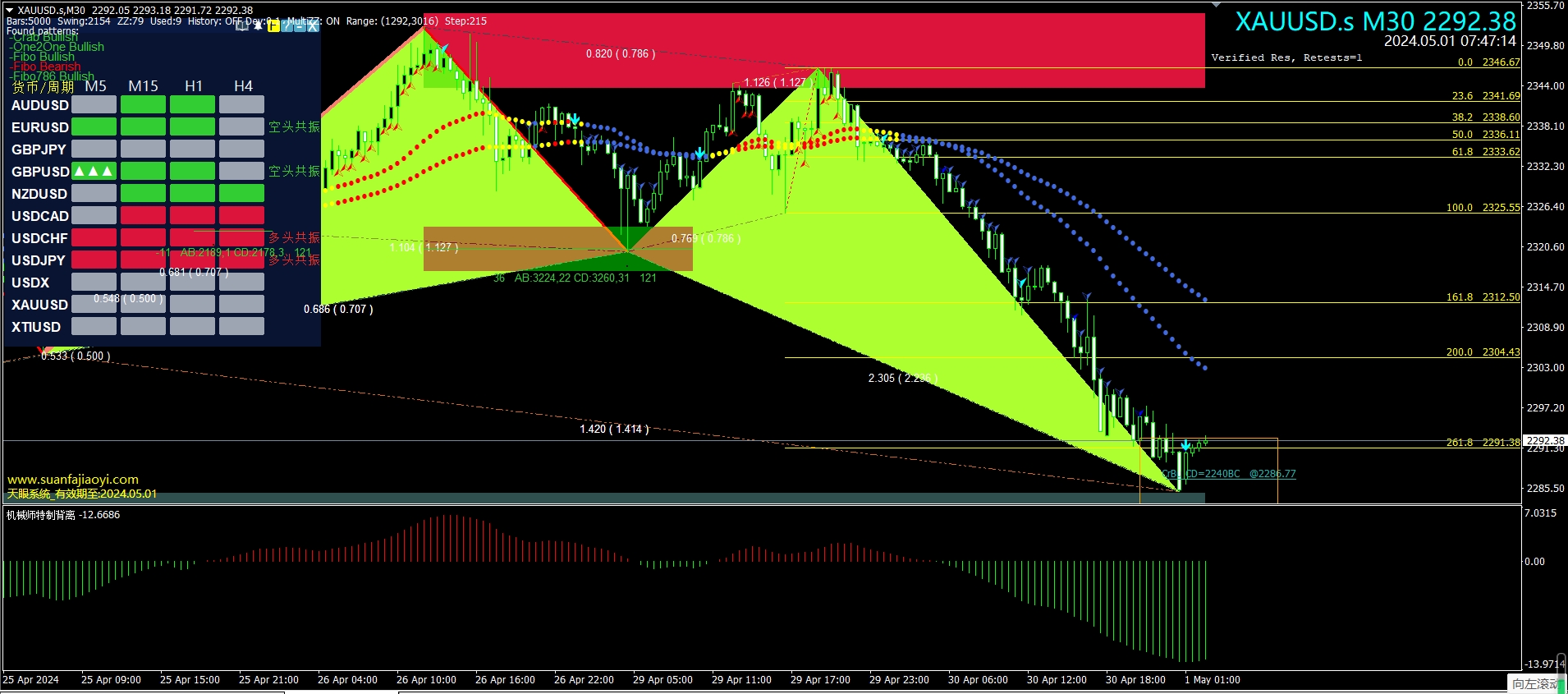Viewport: 1568px width, 694px height.
Task: Click the 'XAUUSD.s M30 2292.38' cyan header
Action: click(x=1375, y=21)
